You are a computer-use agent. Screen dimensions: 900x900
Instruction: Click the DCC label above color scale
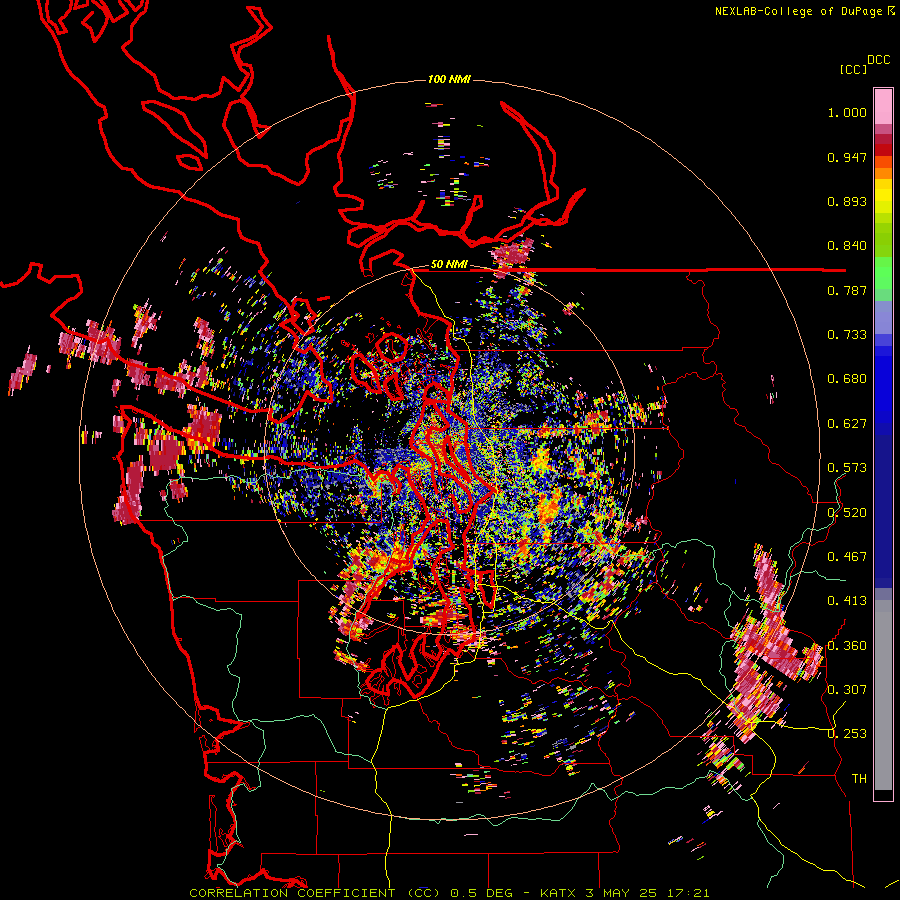878,60
